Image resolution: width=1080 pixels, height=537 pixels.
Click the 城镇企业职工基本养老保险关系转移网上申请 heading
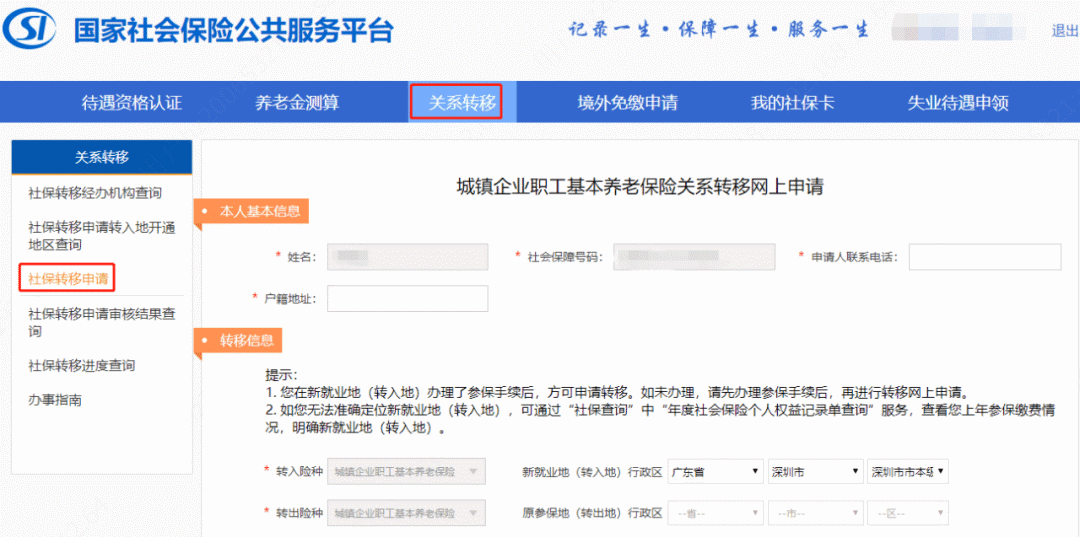(x=641, y=187)
